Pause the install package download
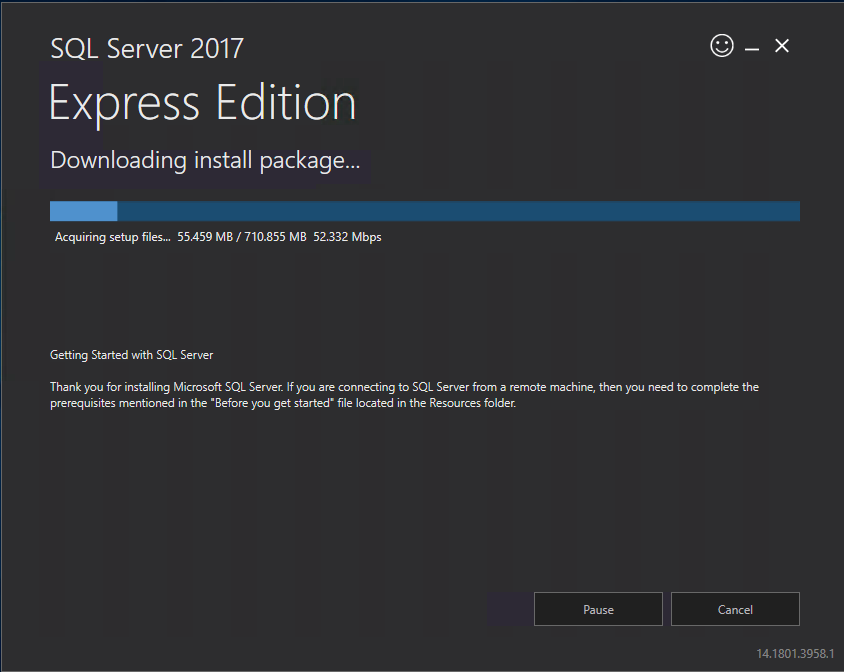Viewport: 844px width, 672px height. point(598,609)
